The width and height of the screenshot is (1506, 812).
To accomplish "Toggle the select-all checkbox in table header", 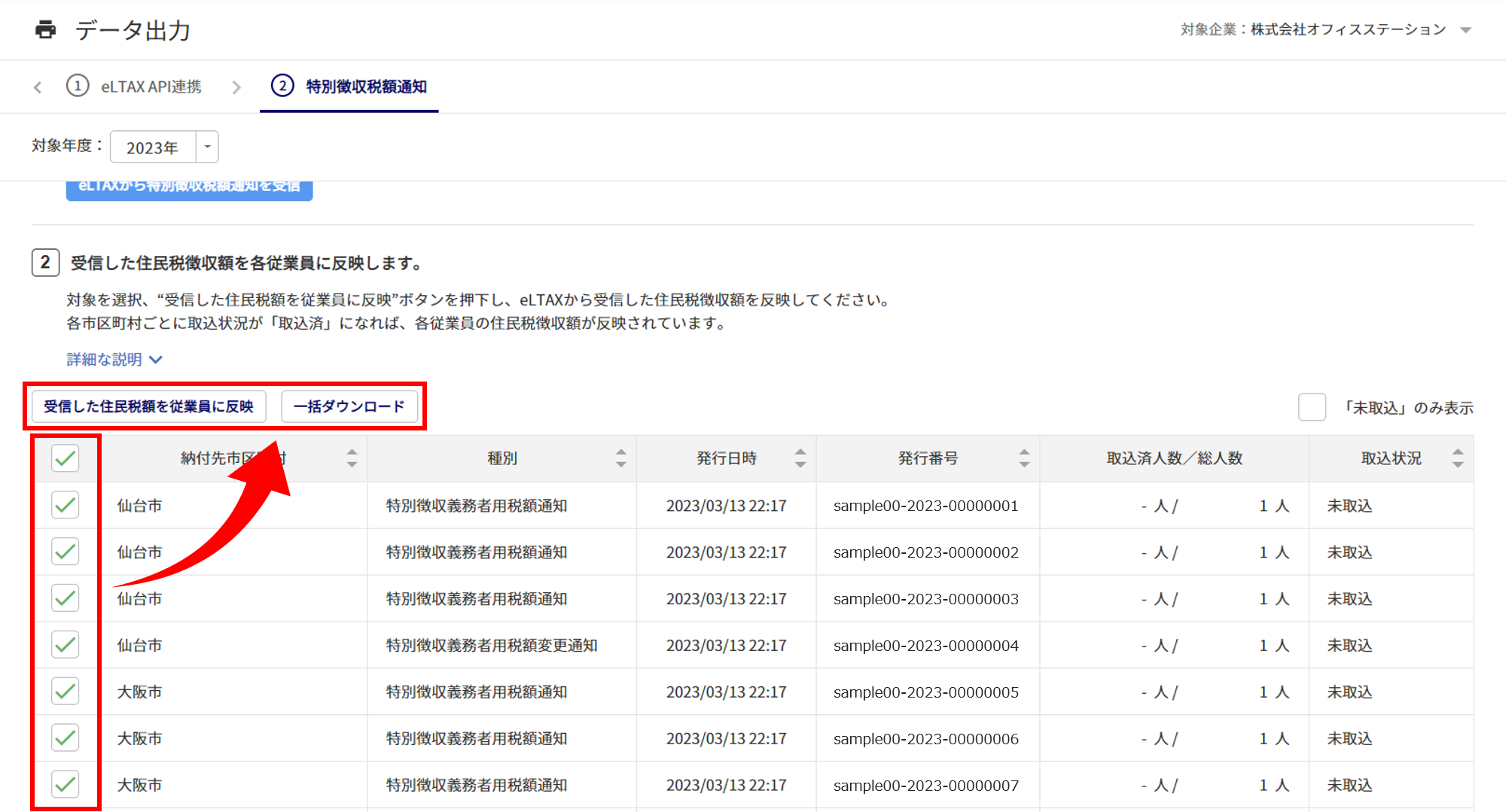I will (66, 458).
